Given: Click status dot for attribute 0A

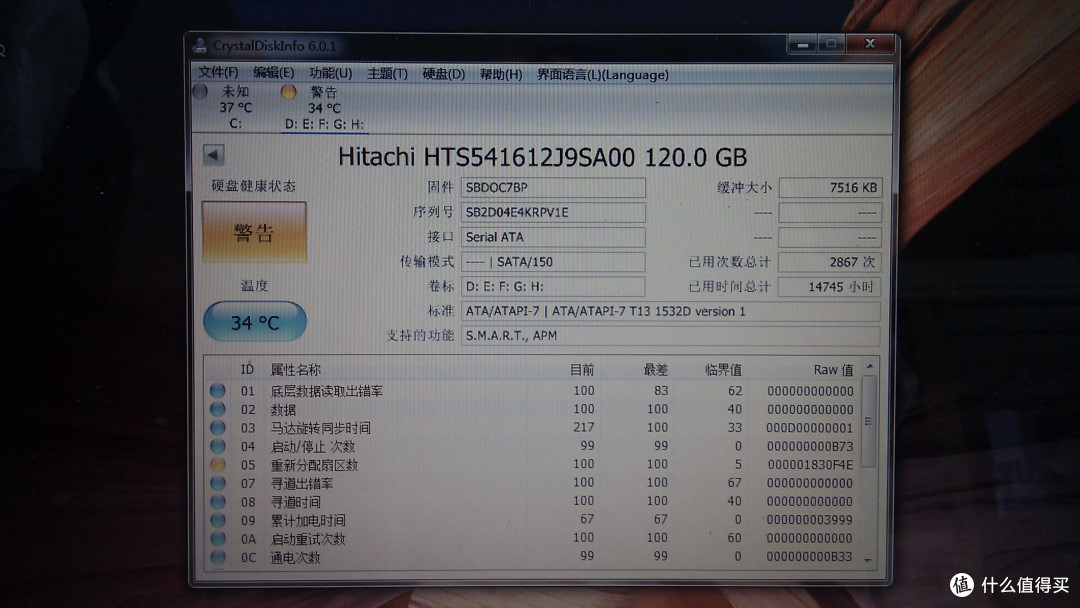Looking at the screenshot, I should (218, 538).
